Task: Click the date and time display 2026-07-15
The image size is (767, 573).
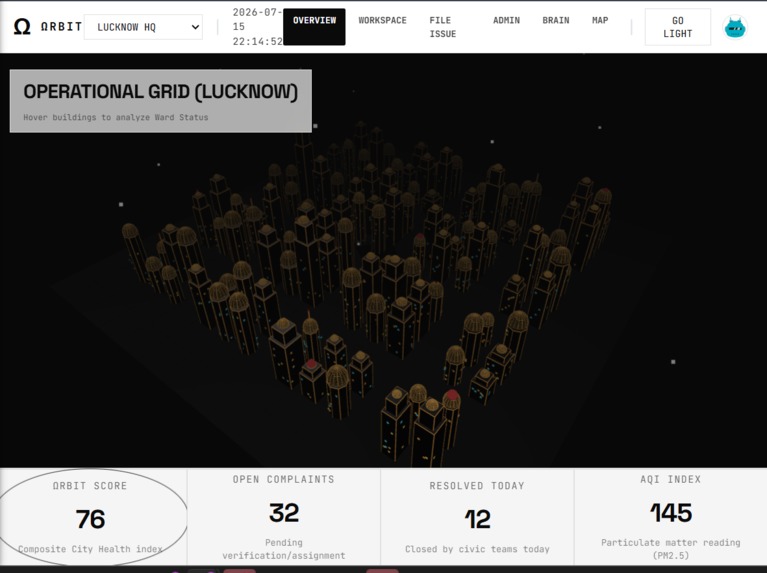Action: coord(257,27)
